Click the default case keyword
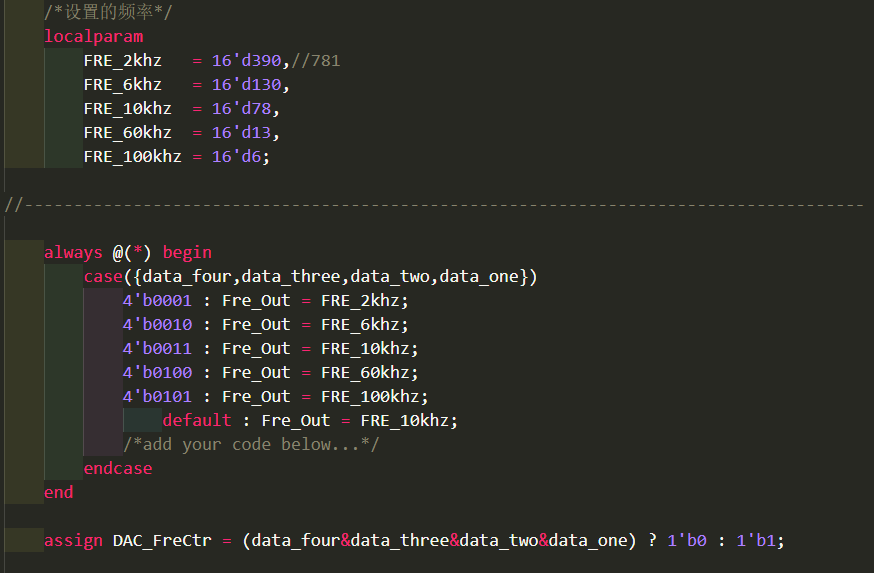This screenshot has width=874, height=573. coord(196,421)
